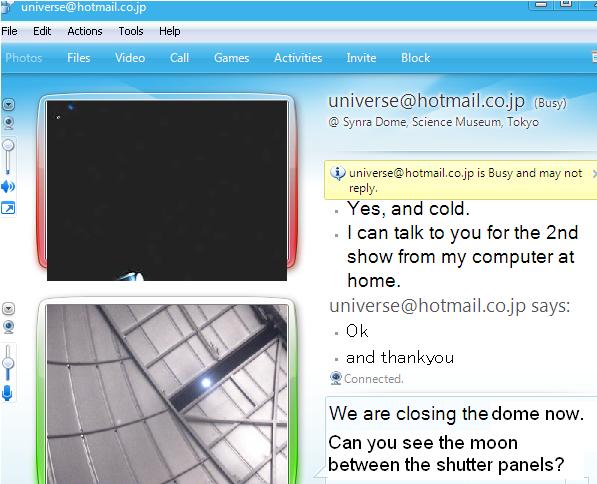Expand the options arrow above contact's webcam icon
The width and height of the screenshot is (597, 484).
(x=8, y=104)
